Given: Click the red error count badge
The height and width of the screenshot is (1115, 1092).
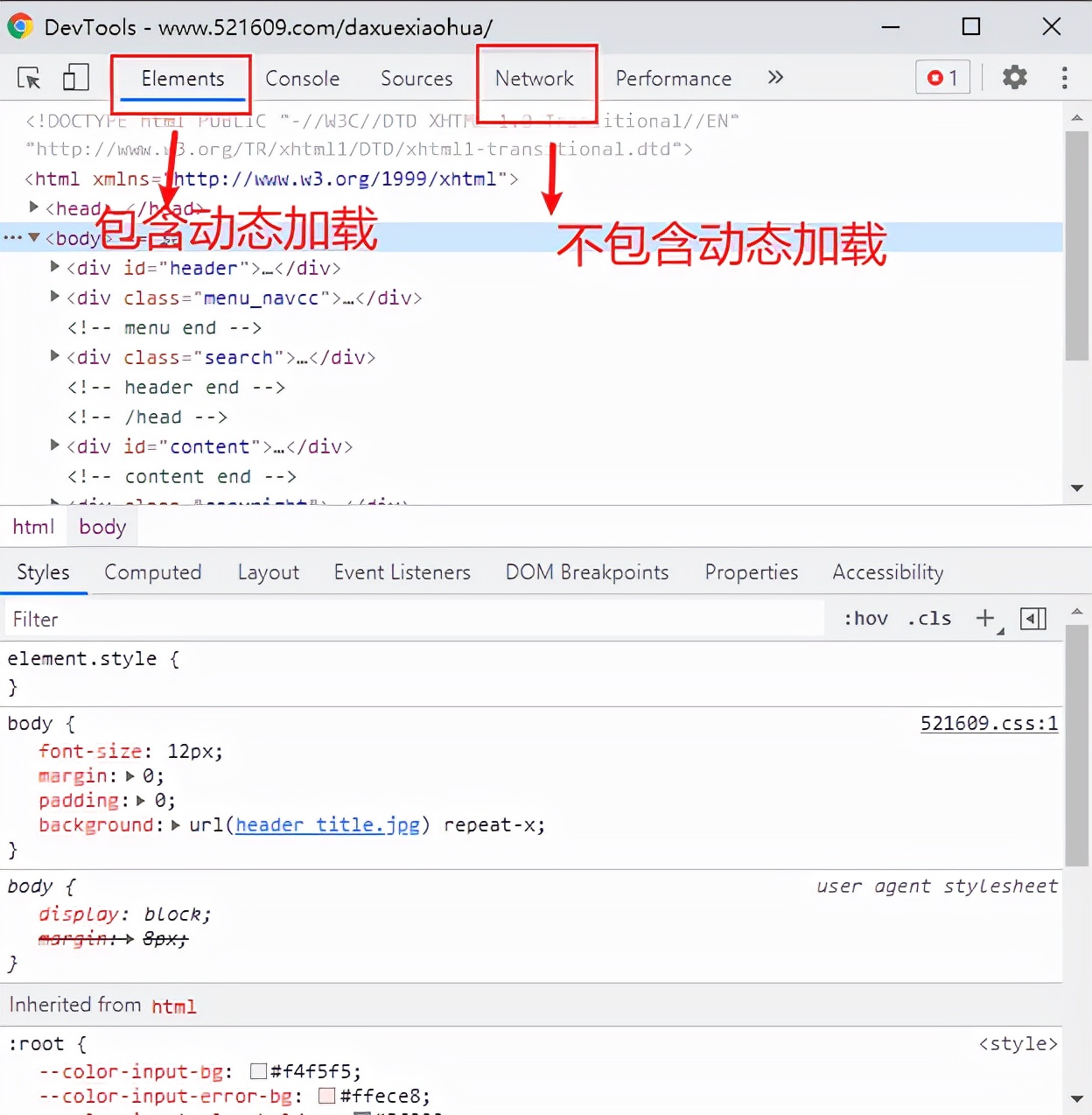Looking at the screenshot, I should tap(942, 78).
